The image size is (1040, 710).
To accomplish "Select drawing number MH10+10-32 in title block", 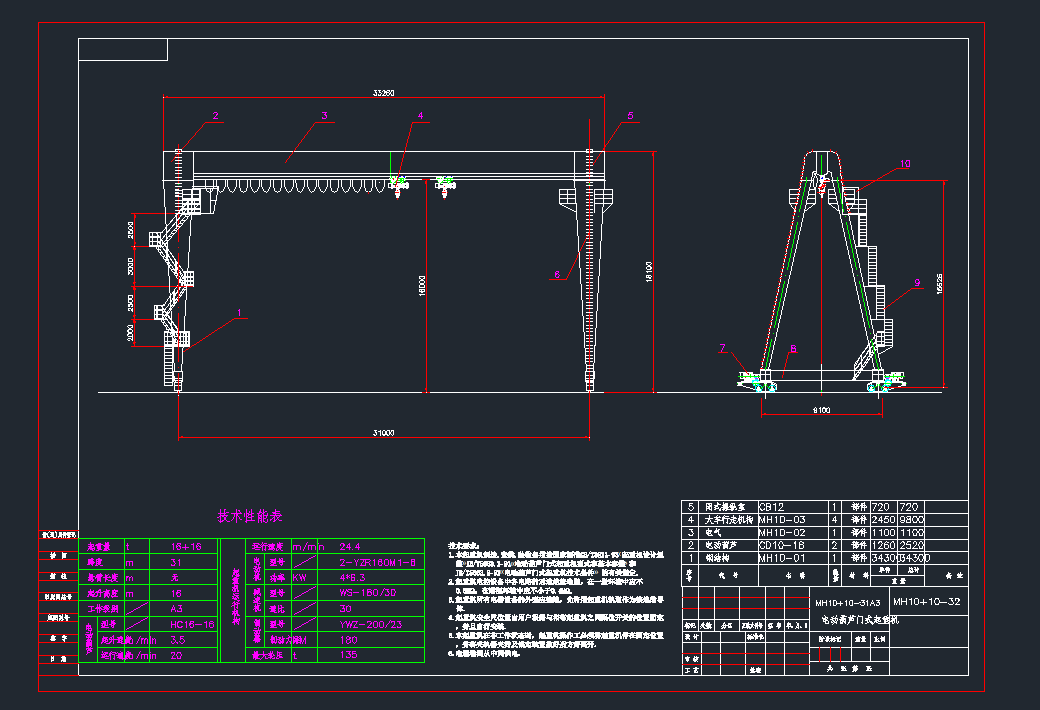I will coord(926,602).
